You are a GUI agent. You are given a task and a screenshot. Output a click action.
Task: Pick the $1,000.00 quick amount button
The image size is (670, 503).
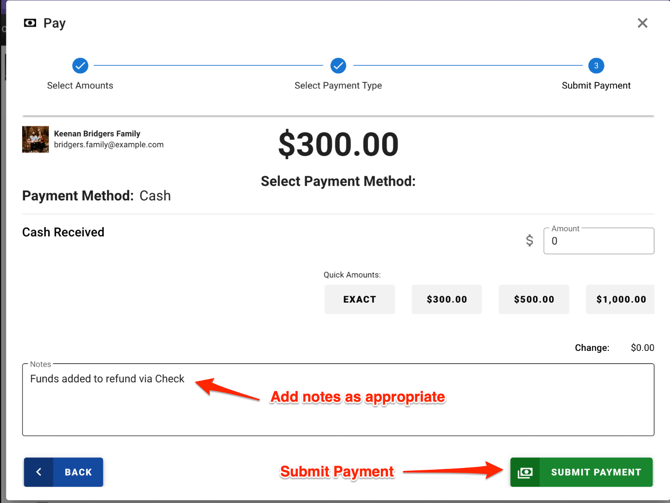[620, 299]
